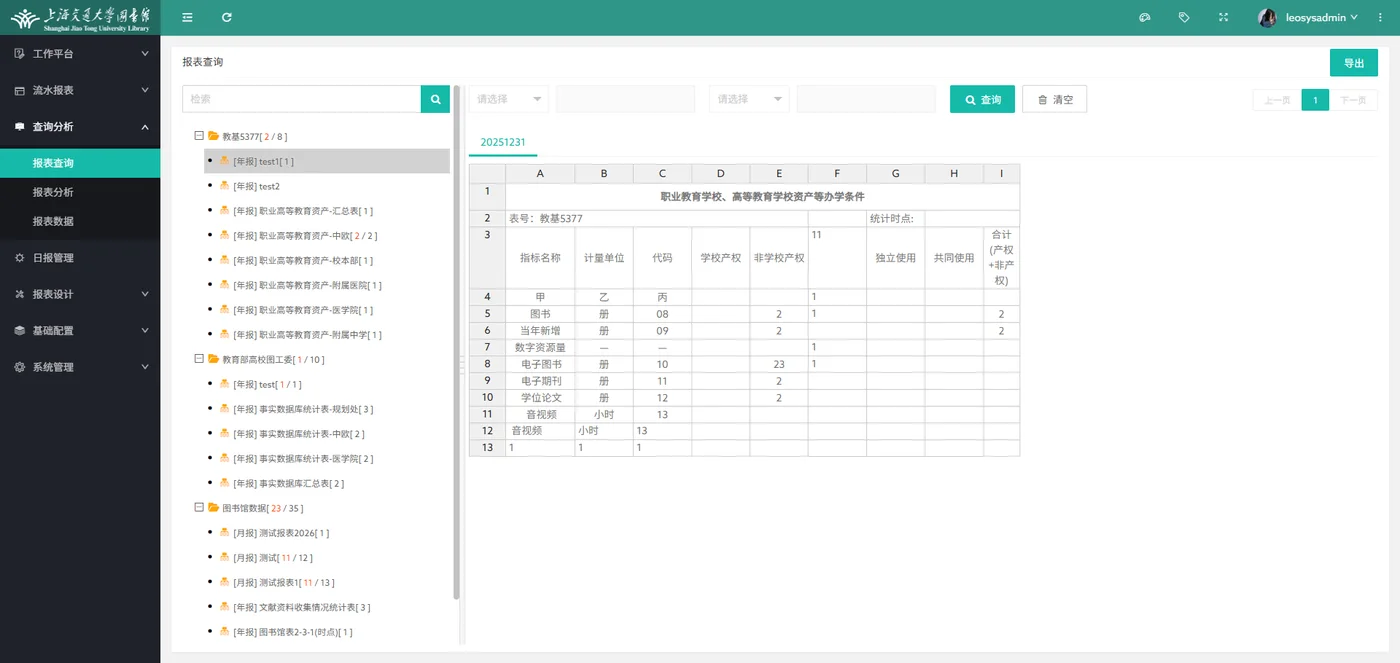Open 系统管理 menu item
The width and height of the screenshot is (1400, 663).
tap(80, 367)
